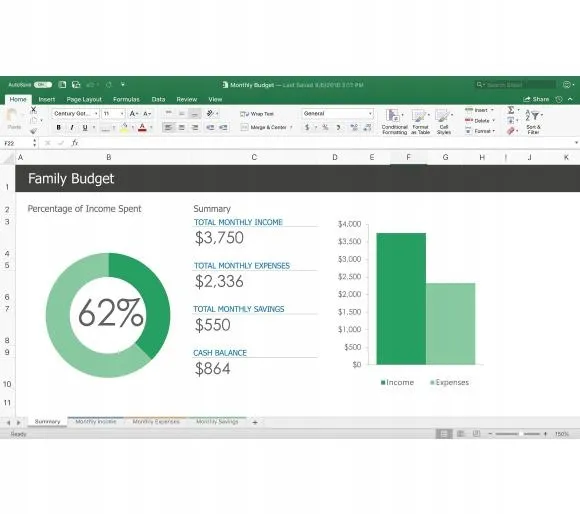Click the add new sheet plus button
The image size is (580, 514).
[255, 422]
